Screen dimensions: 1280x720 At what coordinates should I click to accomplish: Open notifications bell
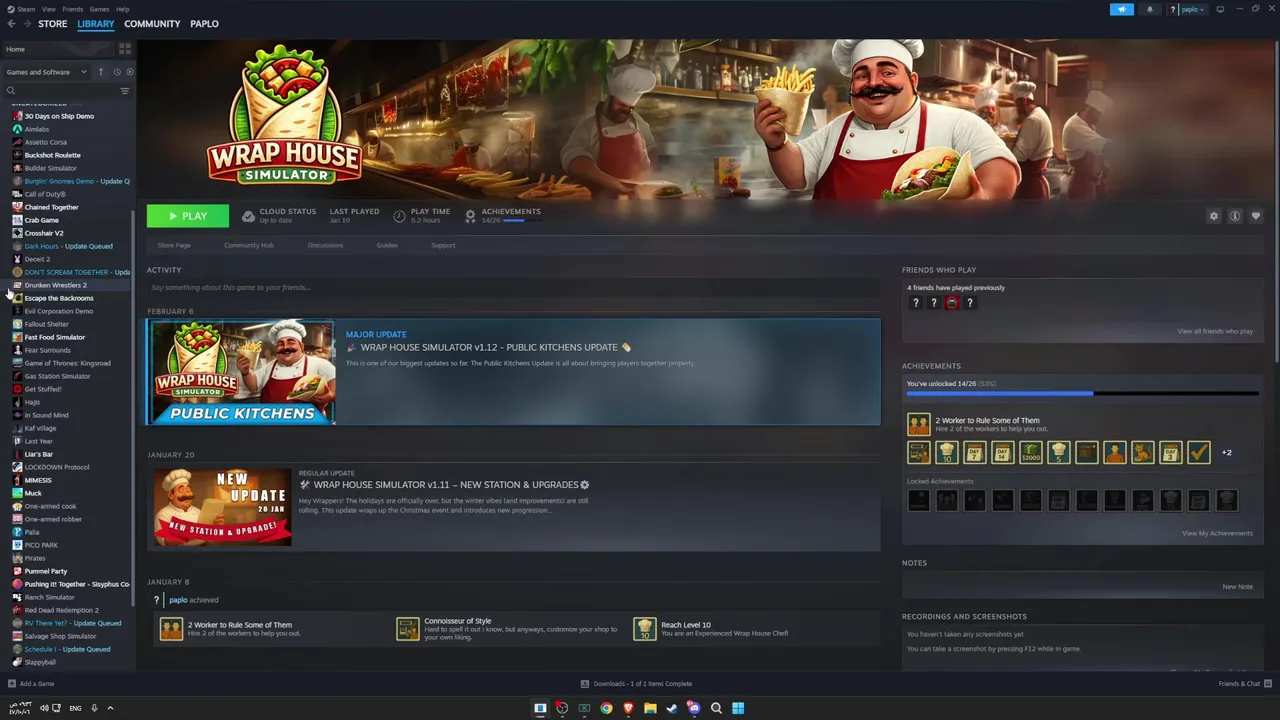pos(1149,9)
